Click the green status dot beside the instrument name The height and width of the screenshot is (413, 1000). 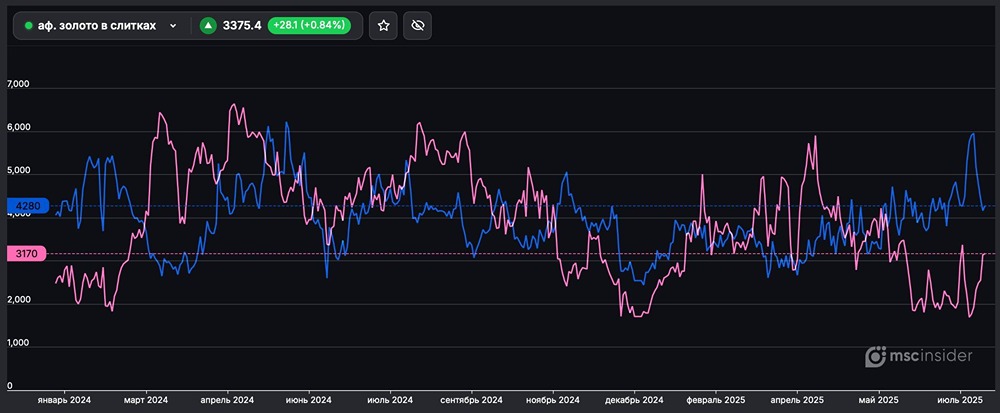tap(29, 26)
